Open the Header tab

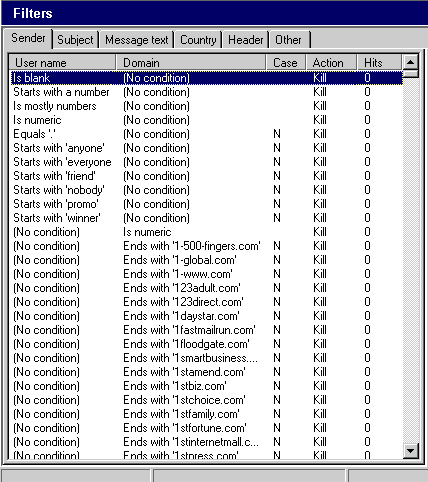(x=246, y=40)
